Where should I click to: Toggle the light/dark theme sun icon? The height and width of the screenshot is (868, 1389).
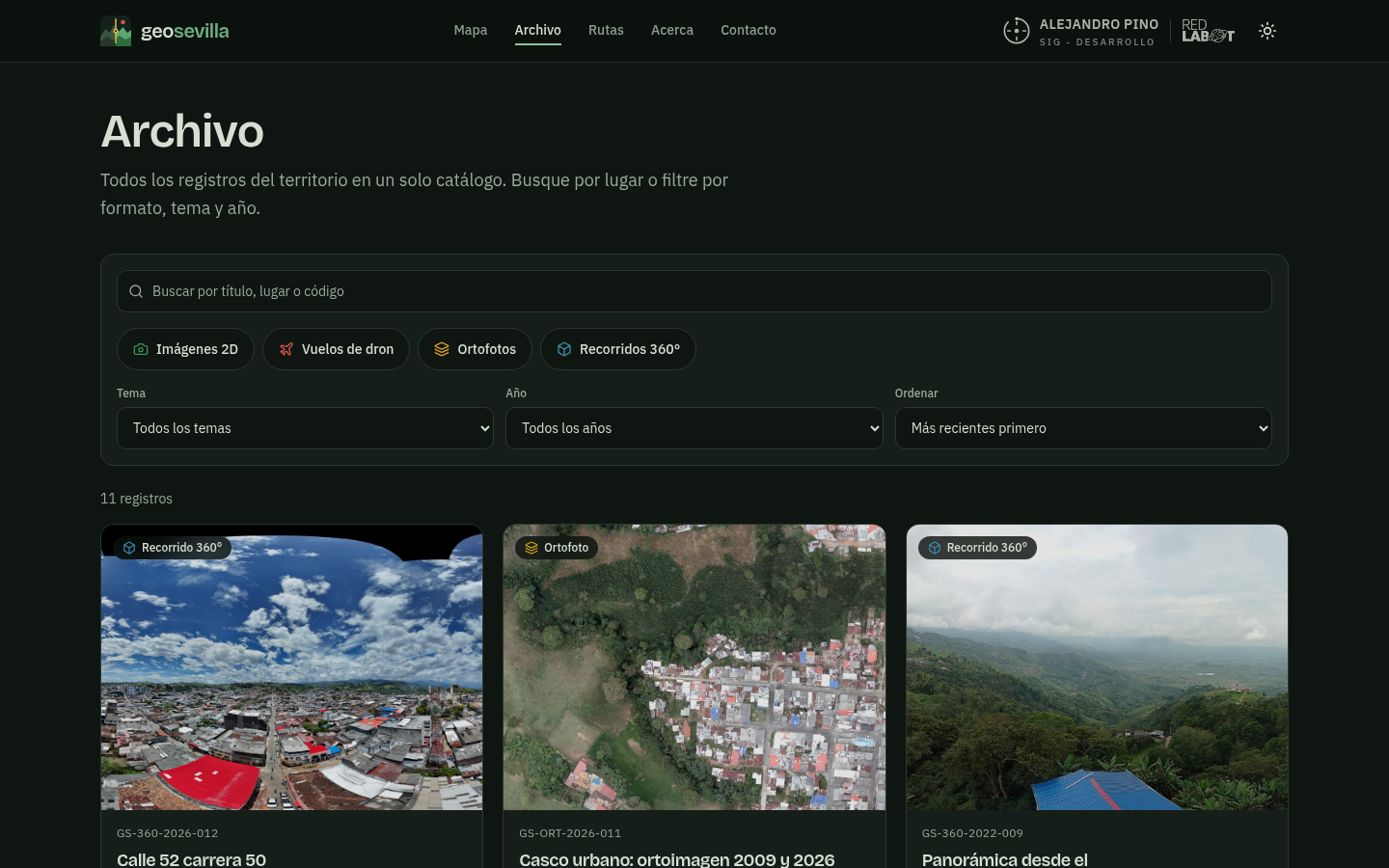pyautogui.click(x=1267, y=31)
